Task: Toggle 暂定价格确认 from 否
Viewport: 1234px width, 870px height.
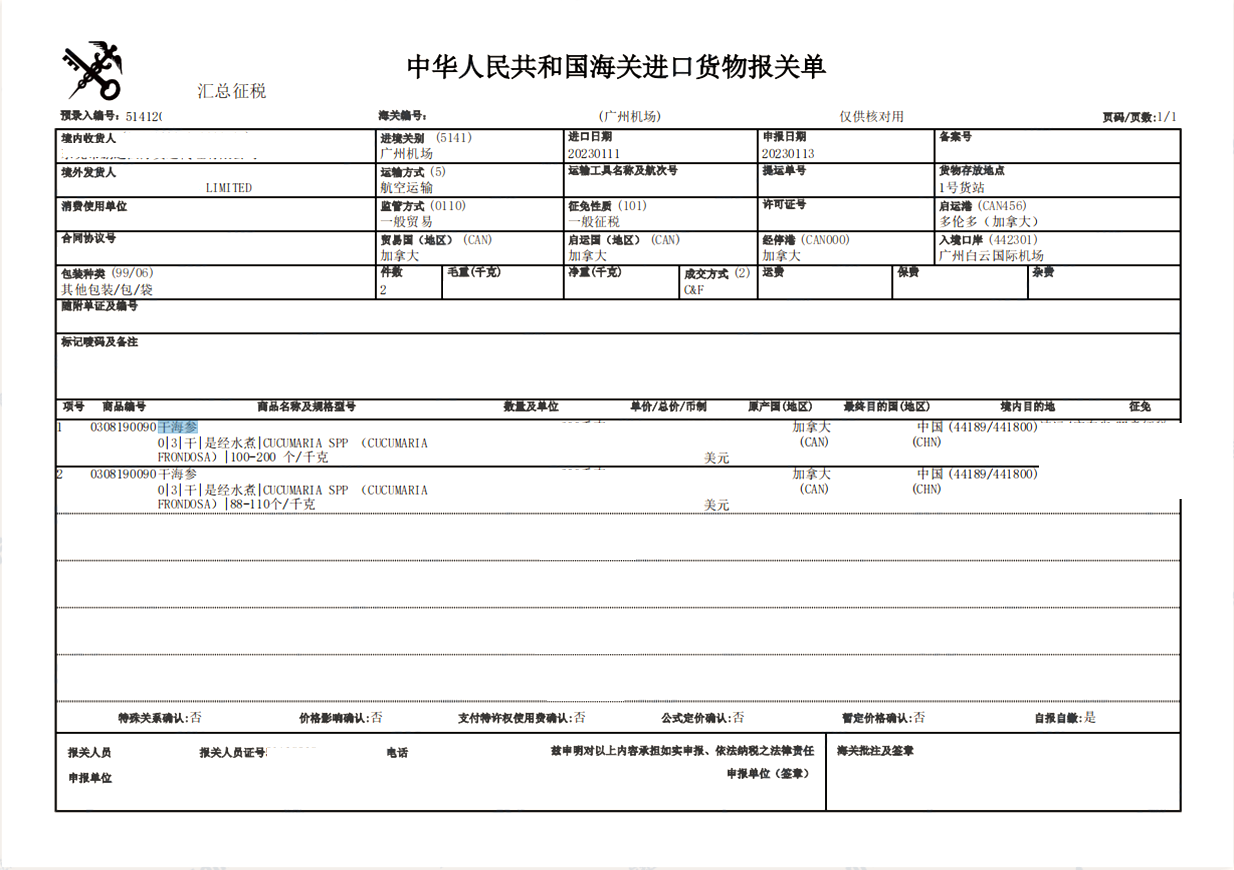Action: coord(920,717)
